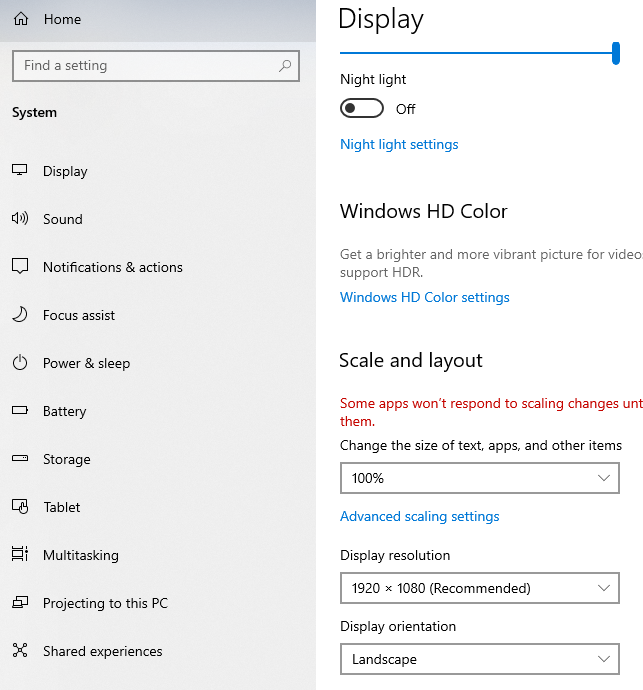Image resolution: width=643 pixels, height=690 pixels.
Task: Open Power & sleep settings
Action: point(86,363)
